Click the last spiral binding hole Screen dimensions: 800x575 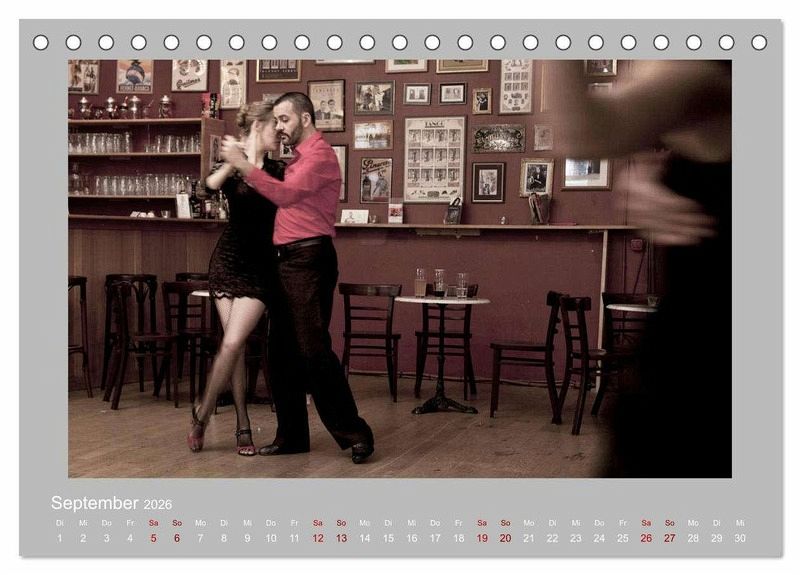(x=759, y=42)
